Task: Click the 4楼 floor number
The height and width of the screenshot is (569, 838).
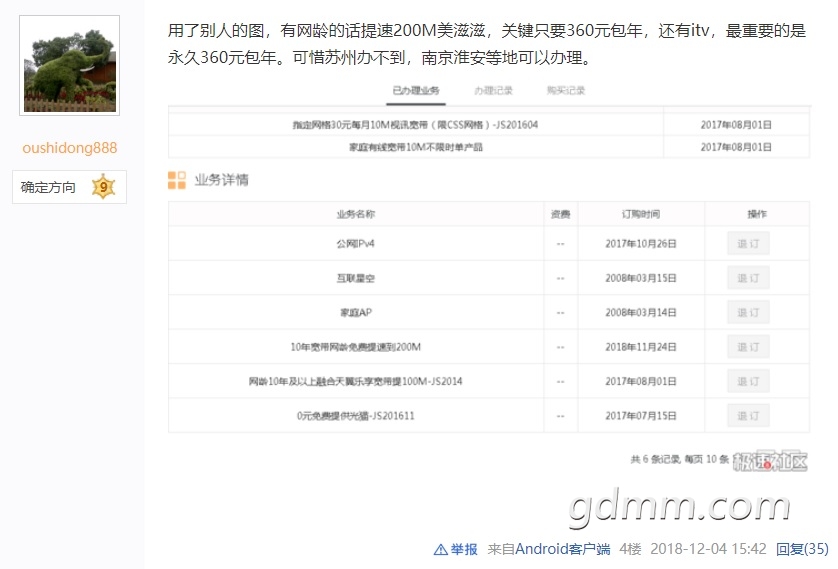Action: (x=630, y=549)
